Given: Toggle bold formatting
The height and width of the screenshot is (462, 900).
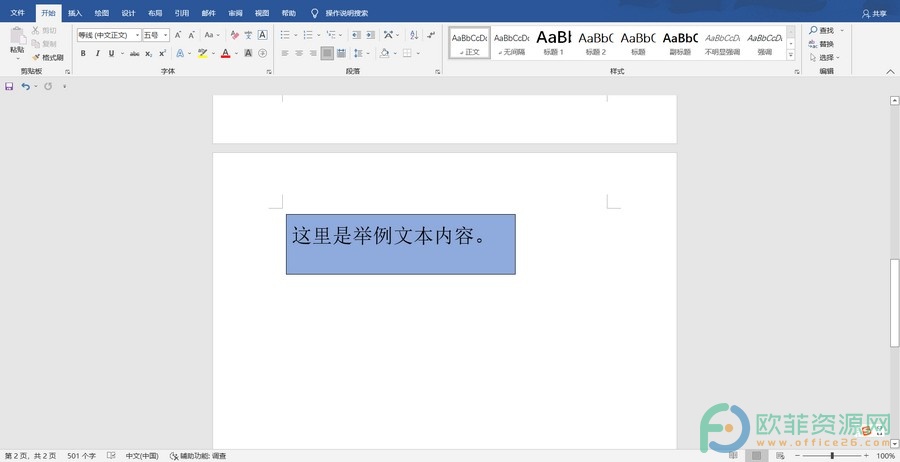Looking at the screenshot, I should (x=83, y=53).
